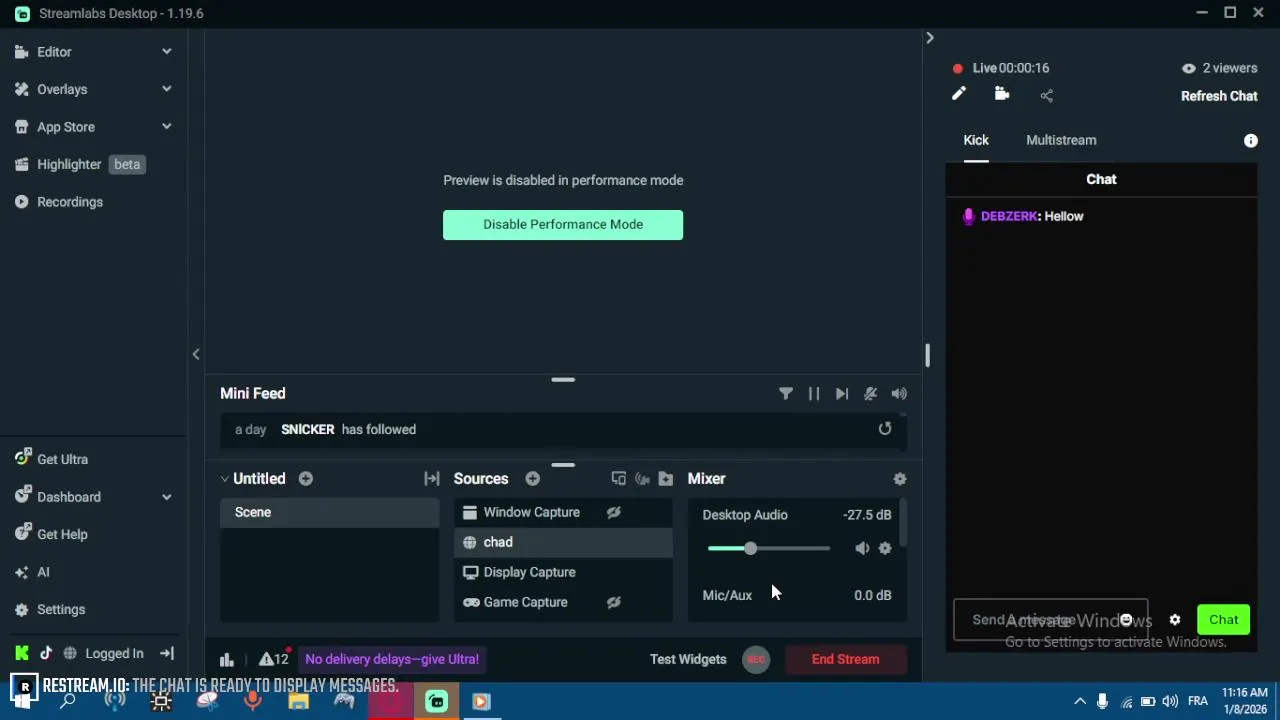
Task: Select the Scene item in scenes list
Action: (x=330, y=512)
